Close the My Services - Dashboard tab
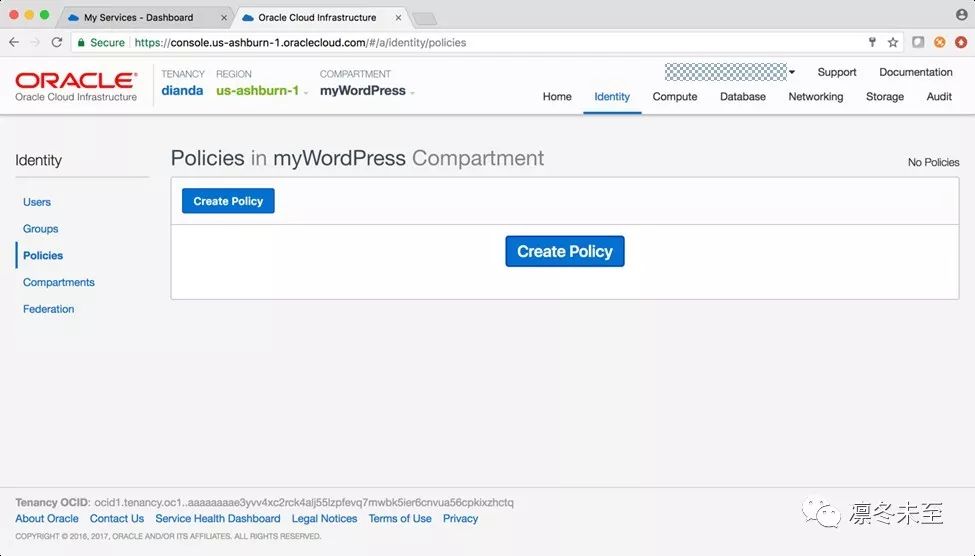975x556 pixels. [224, 18]
